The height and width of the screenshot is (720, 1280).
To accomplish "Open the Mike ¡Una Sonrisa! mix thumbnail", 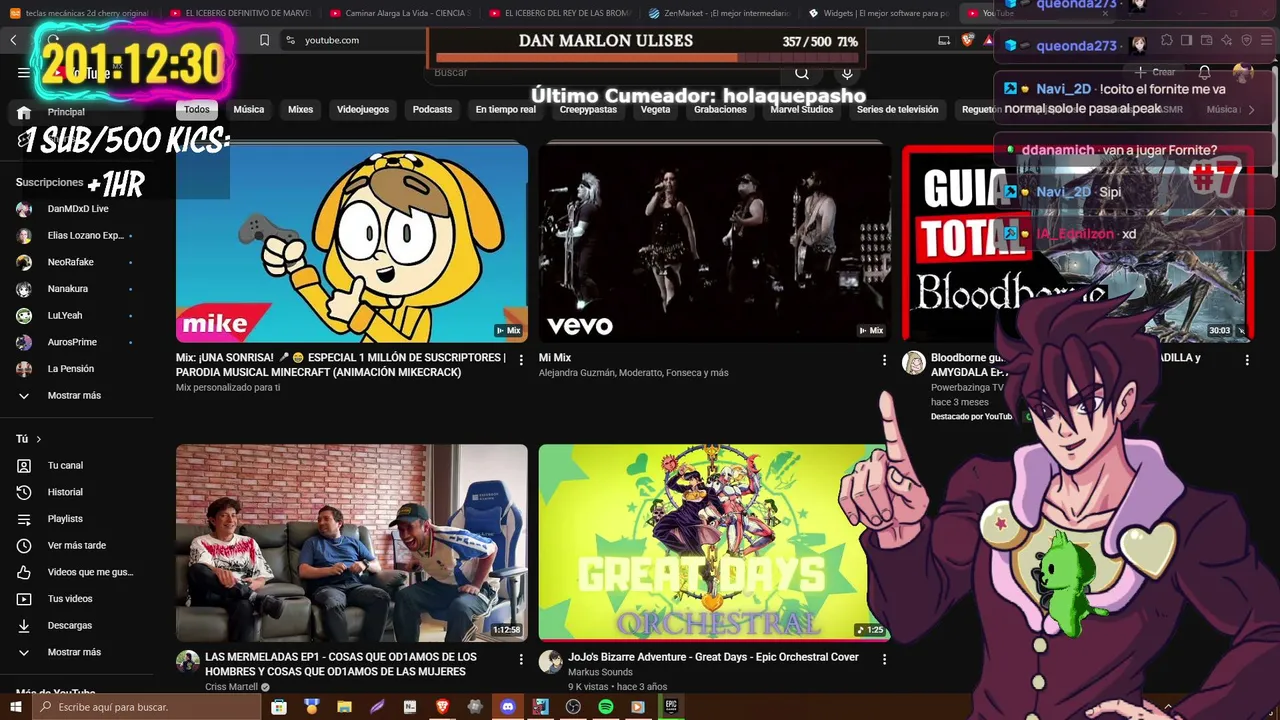I will pyautogui.click(x=352, y=243).
